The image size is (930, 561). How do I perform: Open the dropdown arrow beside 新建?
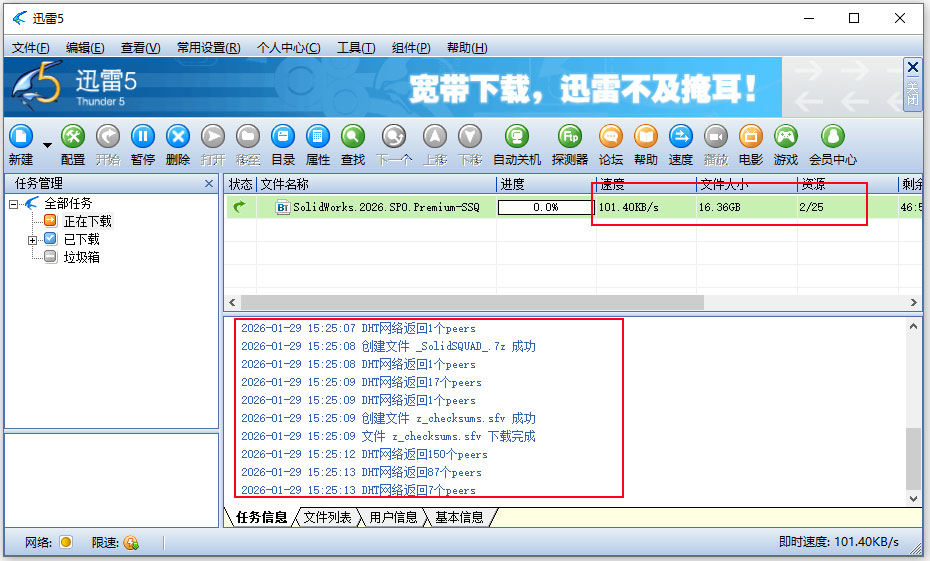[47, 145]
